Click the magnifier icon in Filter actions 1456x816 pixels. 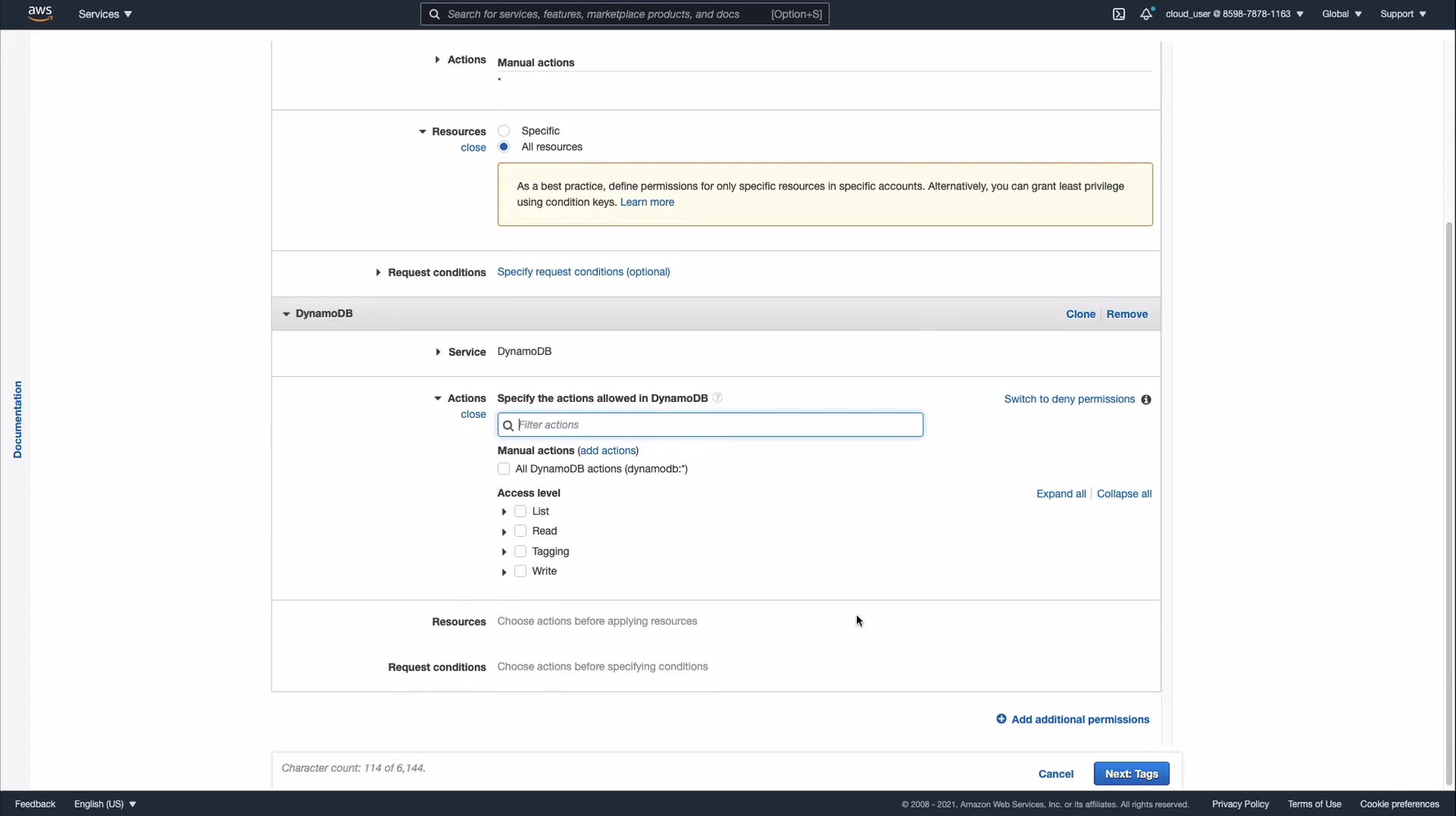[508, 425]
